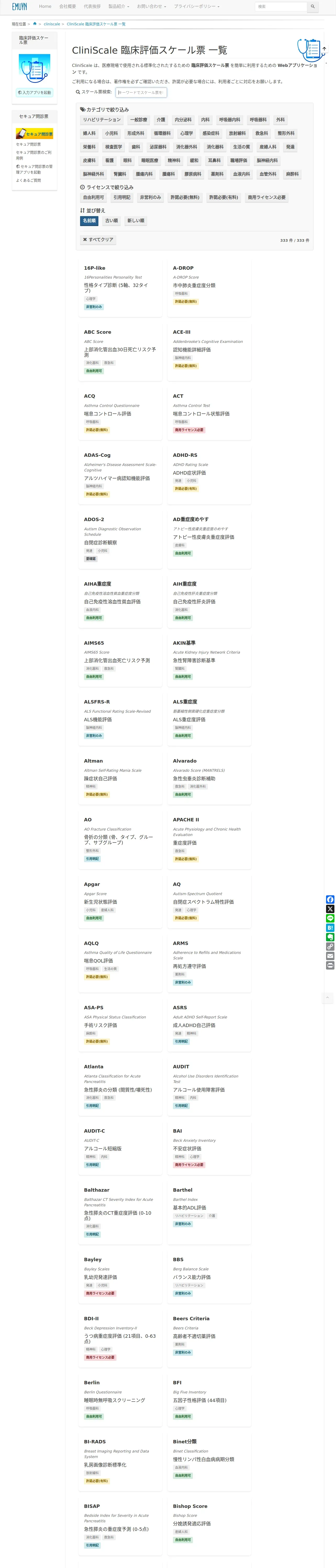The width and height of the screenshot is (336, 1568).
Task: Toggle the 非営利のみ license filter
Action: tap(151, 197)
